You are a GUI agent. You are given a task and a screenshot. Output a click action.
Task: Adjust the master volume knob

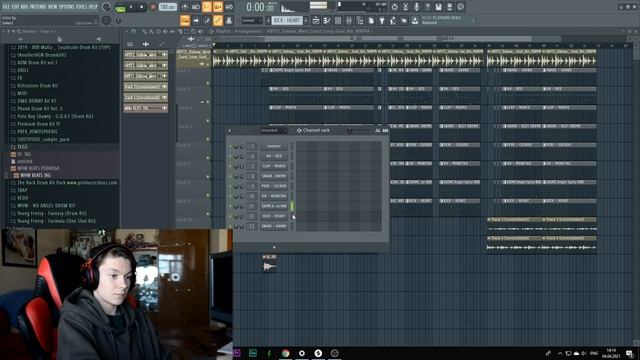[107, 7]
